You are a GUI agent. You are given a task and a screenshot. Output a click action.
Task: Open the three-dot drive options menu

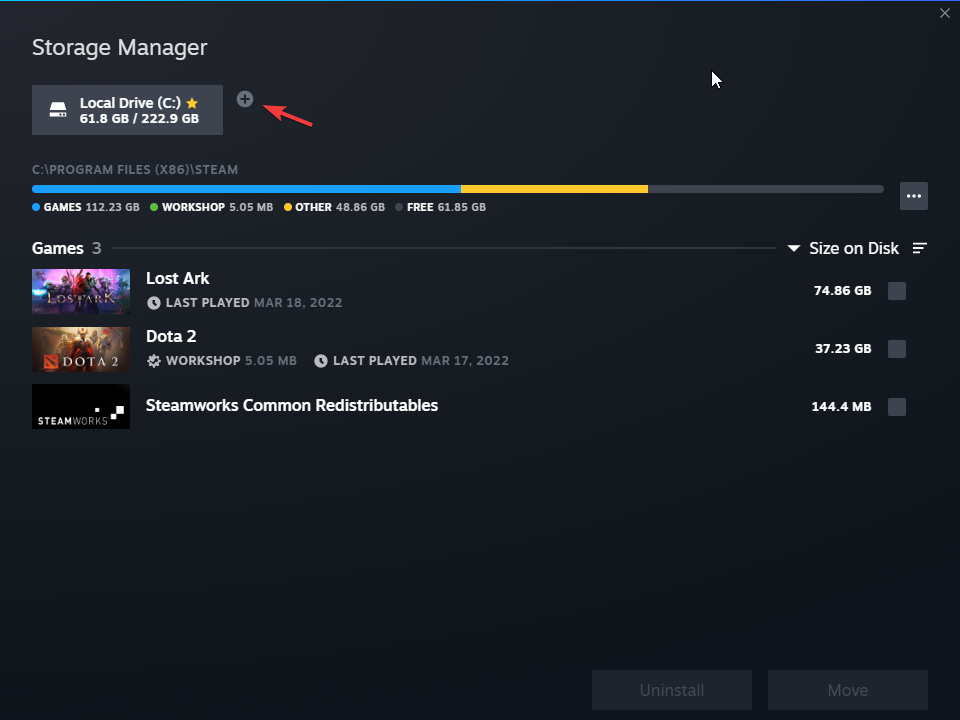coord(913,196)
